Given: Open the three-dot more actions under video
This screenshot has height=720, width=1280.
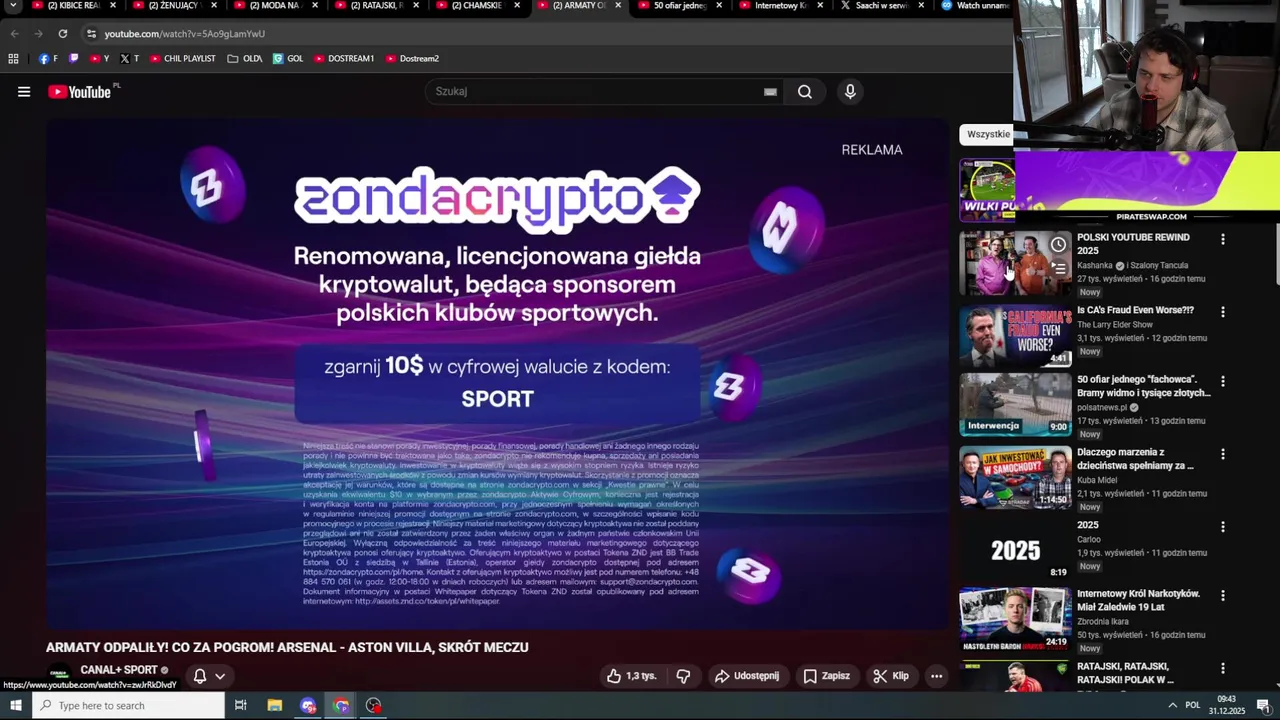Looking at the screenshot, I should click(x=936, y=676).
